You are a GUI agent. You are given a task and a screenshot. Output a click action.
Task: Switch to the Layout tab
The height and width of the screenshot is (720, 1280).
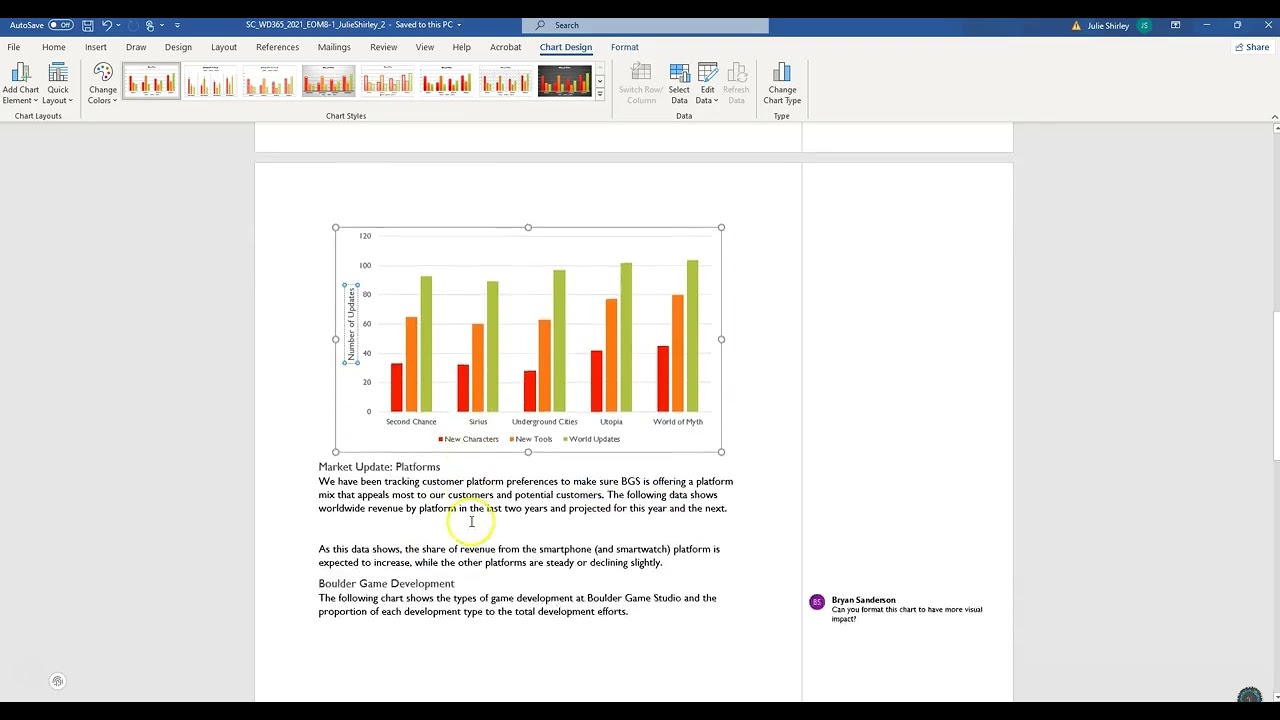(224, 47)
